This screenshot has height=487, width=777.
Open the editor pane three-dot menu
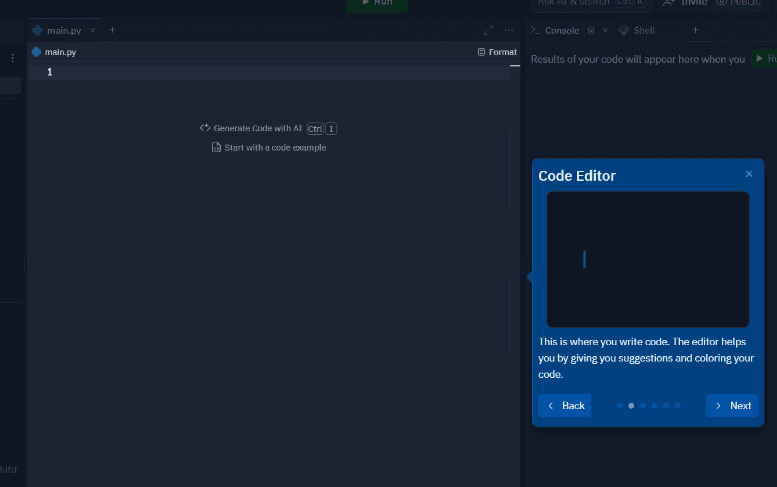[x=508, y=31]
